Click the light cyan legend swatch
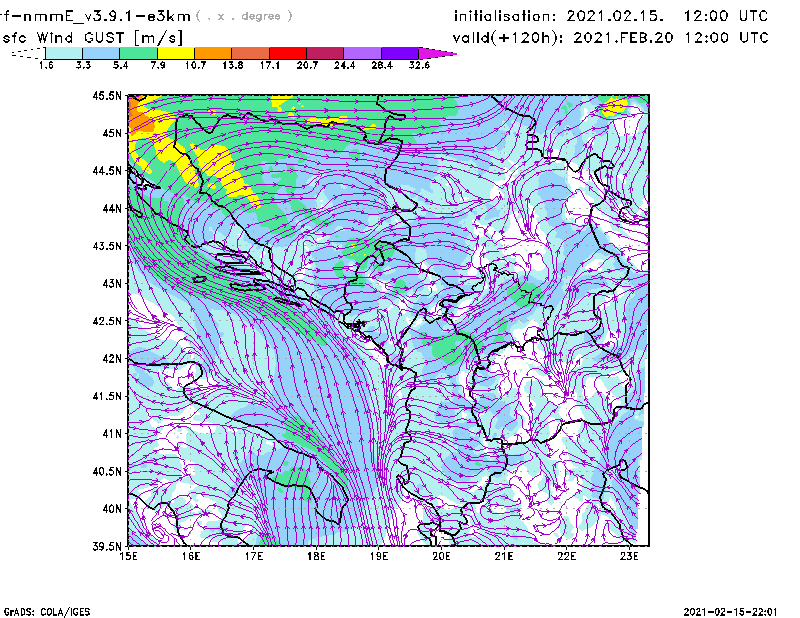 pos(64,53)
